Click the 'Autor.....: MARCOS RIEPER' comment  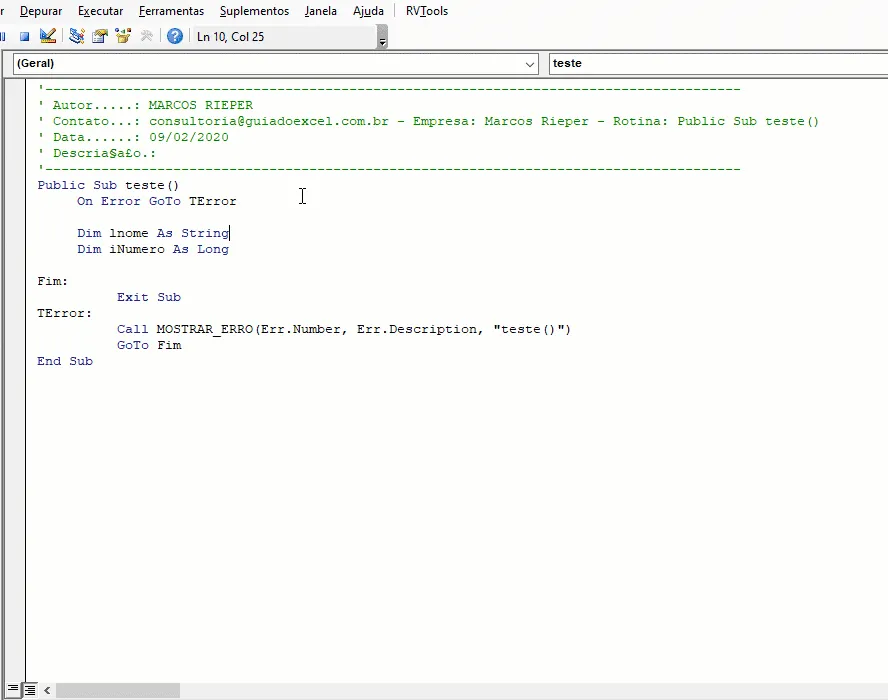[146, 105]
